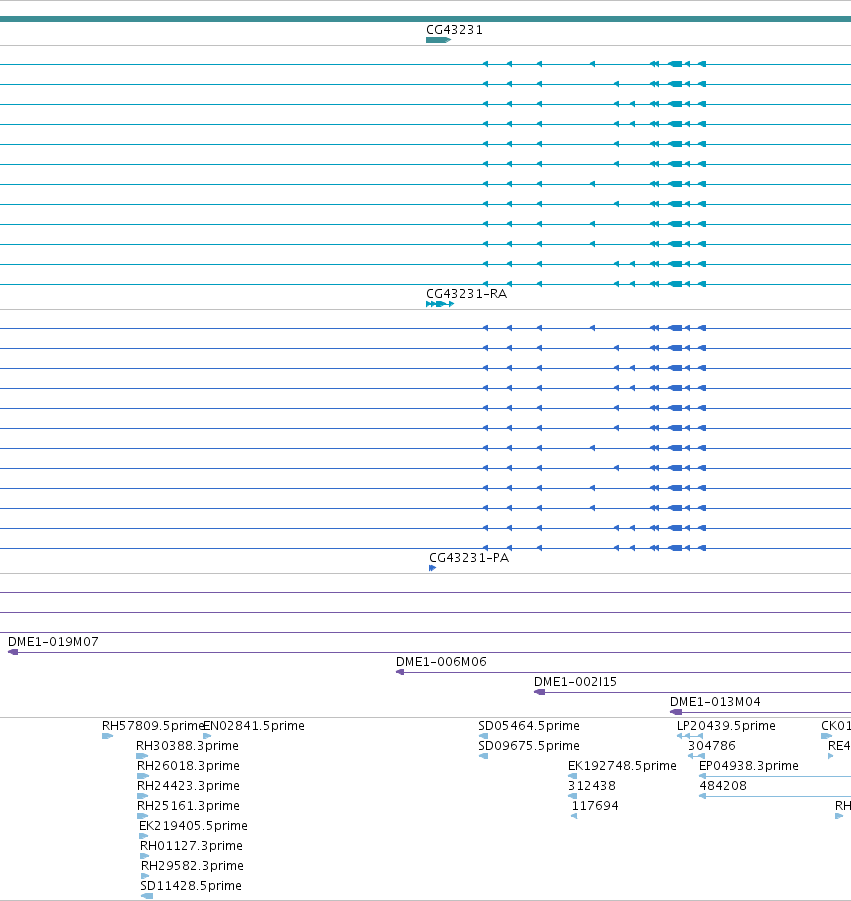
Task: Click the 304786 feature label
Action: point(711,746)
